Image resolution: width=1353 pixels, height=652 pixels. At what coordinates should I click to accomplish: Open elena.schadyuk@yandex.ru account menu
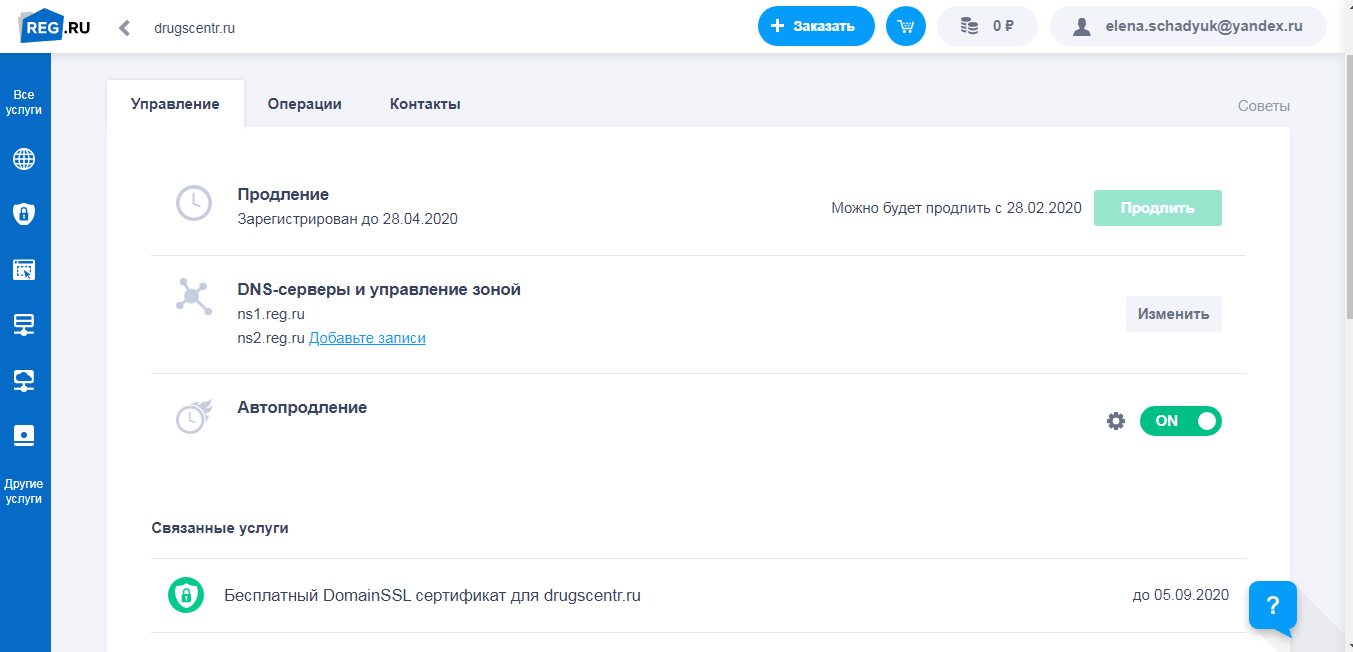[1188, 26]
